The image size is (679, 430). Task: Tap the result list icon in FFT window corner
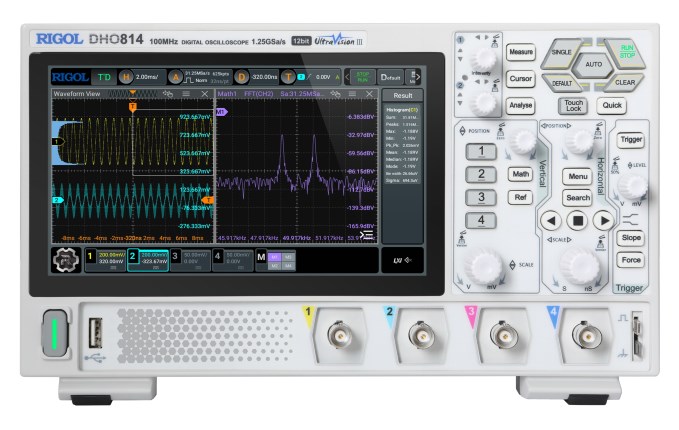click(366, 235)
